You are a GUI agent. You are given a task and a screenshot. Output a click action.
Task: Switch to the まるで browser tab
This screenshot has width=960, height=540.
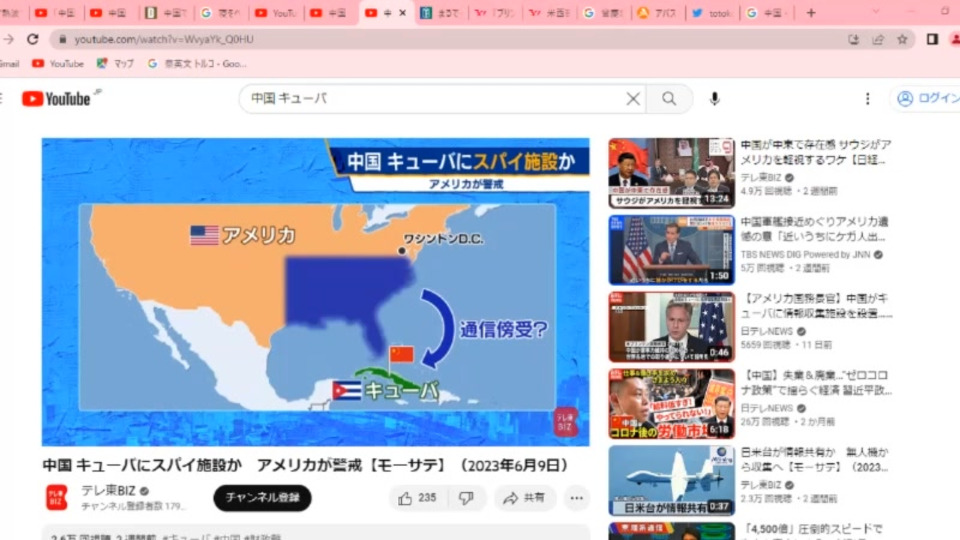click(x=440, y=13)
